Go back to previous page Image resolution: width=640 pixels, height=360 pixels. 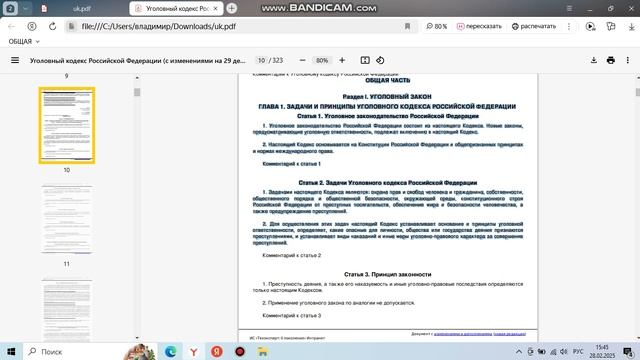[11, 27]
